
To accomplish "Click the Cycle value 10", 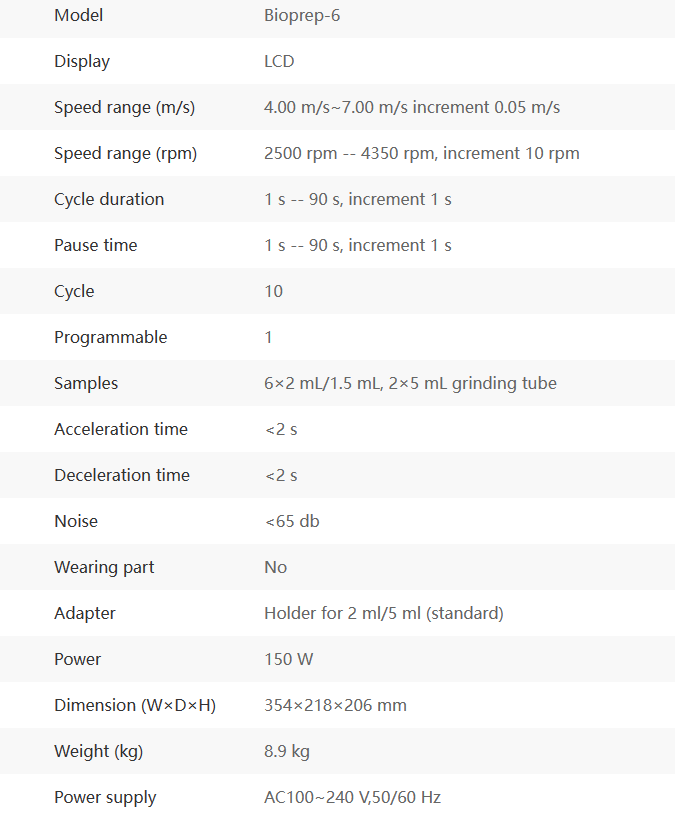I will 273,291.
